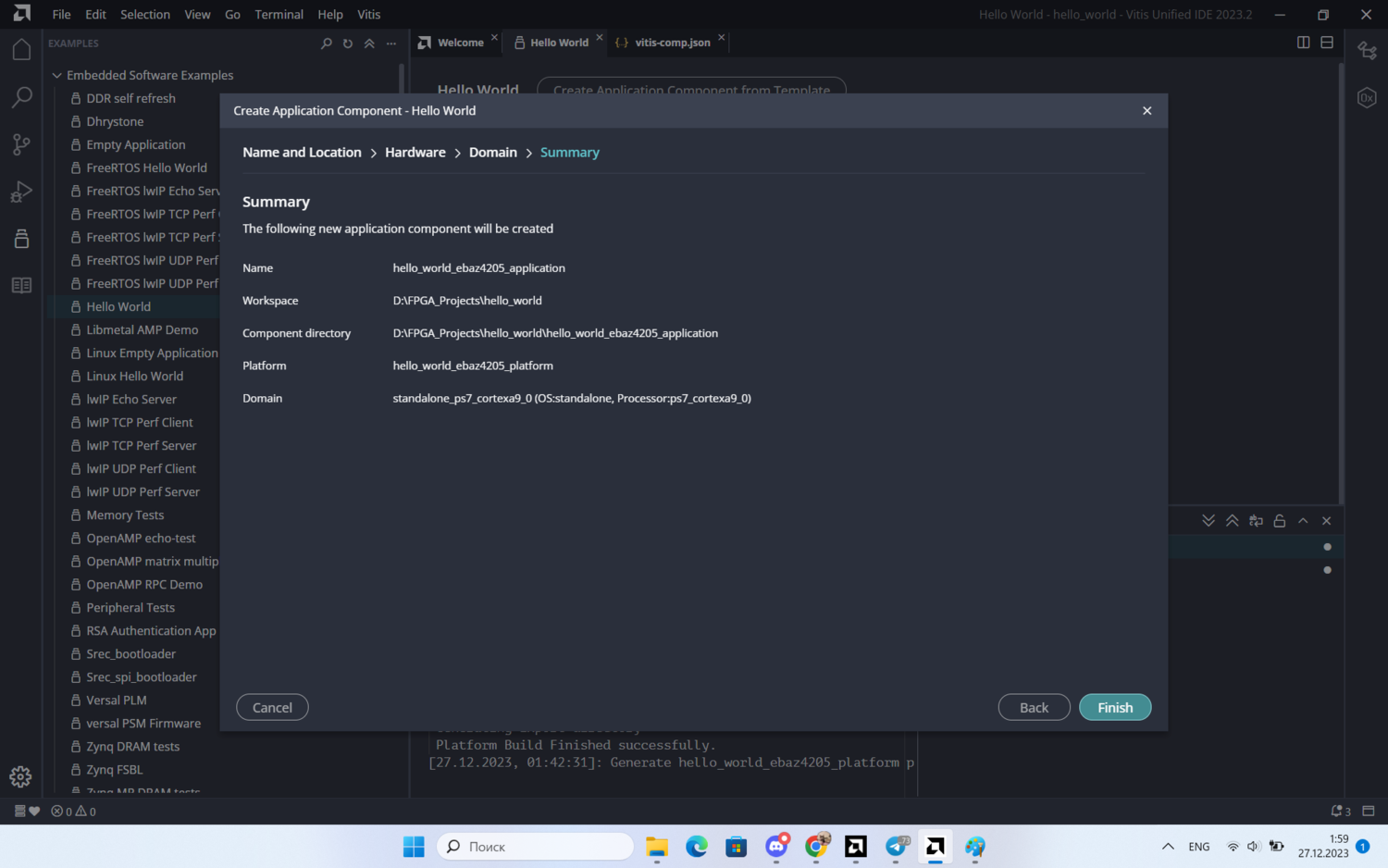The height and width of the screenshot is (868, 1388).
Task: Open the Source Control view icon
Action: coord(21,144)
